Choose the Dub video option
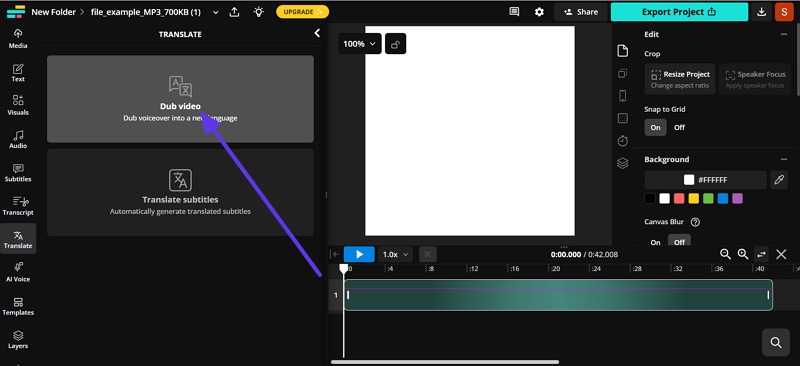The image size is (800, 366). 180,99
